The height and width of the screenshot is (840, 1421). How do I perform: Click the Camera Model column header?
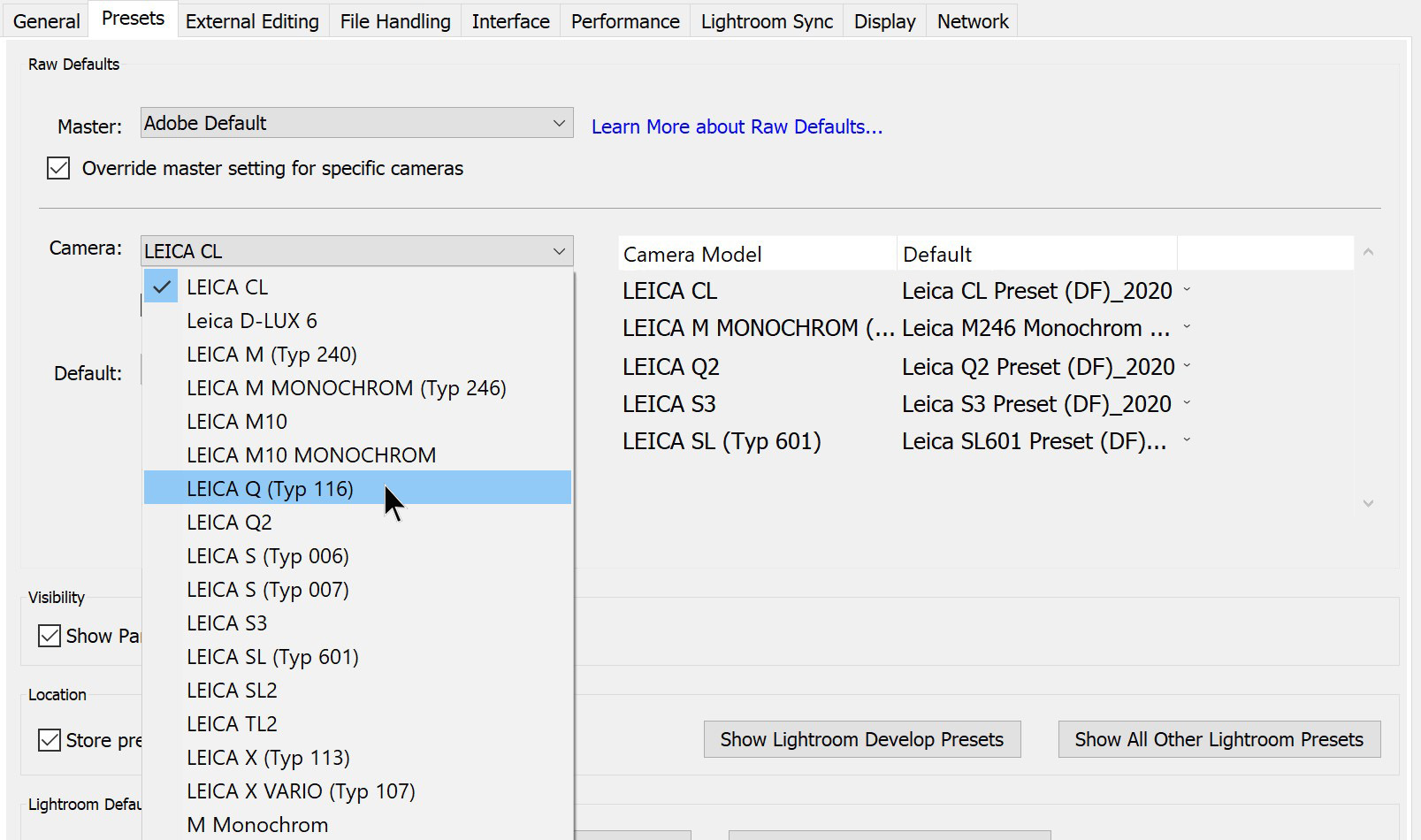(x=758, y=254)
